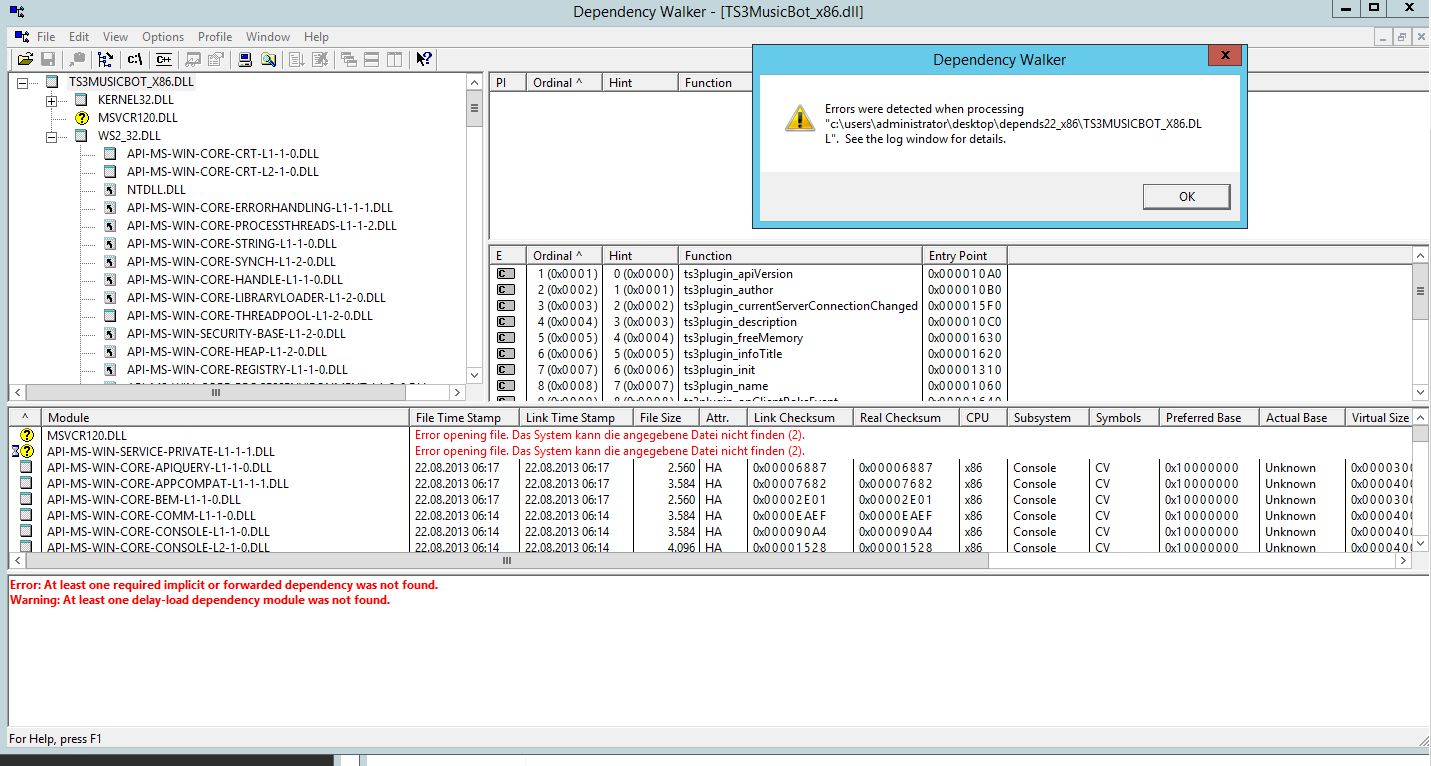The height and width of the screenshot is (766, 1431).
Task: Toggle the Auto Expand tree toolbar icon
Action: tap(106, 59)
